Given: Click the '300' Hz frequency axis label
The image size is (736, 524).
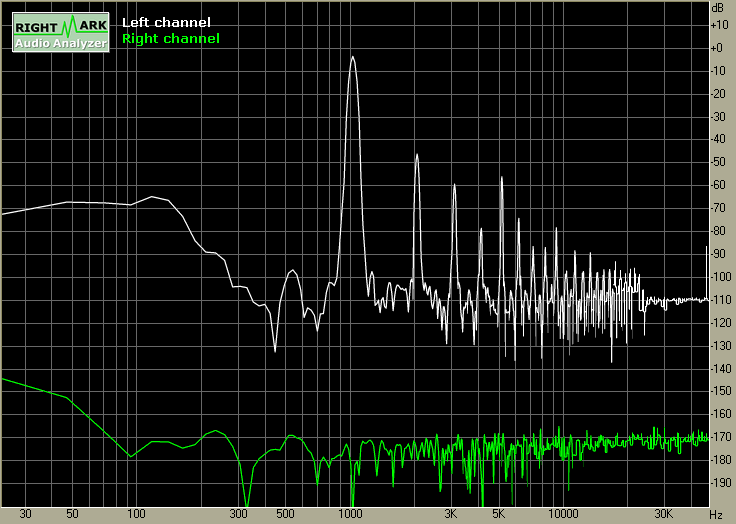Looking at the screenshot, I should point(238,514).
